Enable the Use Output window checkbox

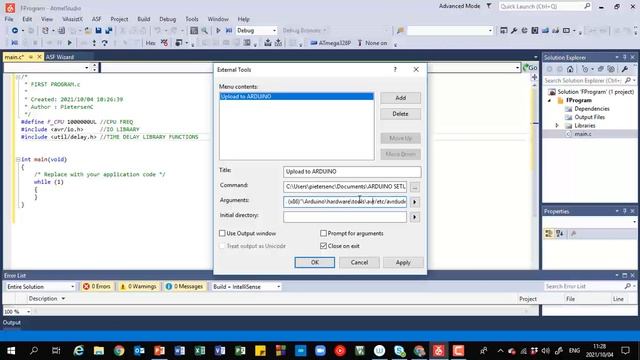pyautogui.click(x=222, y=233)
